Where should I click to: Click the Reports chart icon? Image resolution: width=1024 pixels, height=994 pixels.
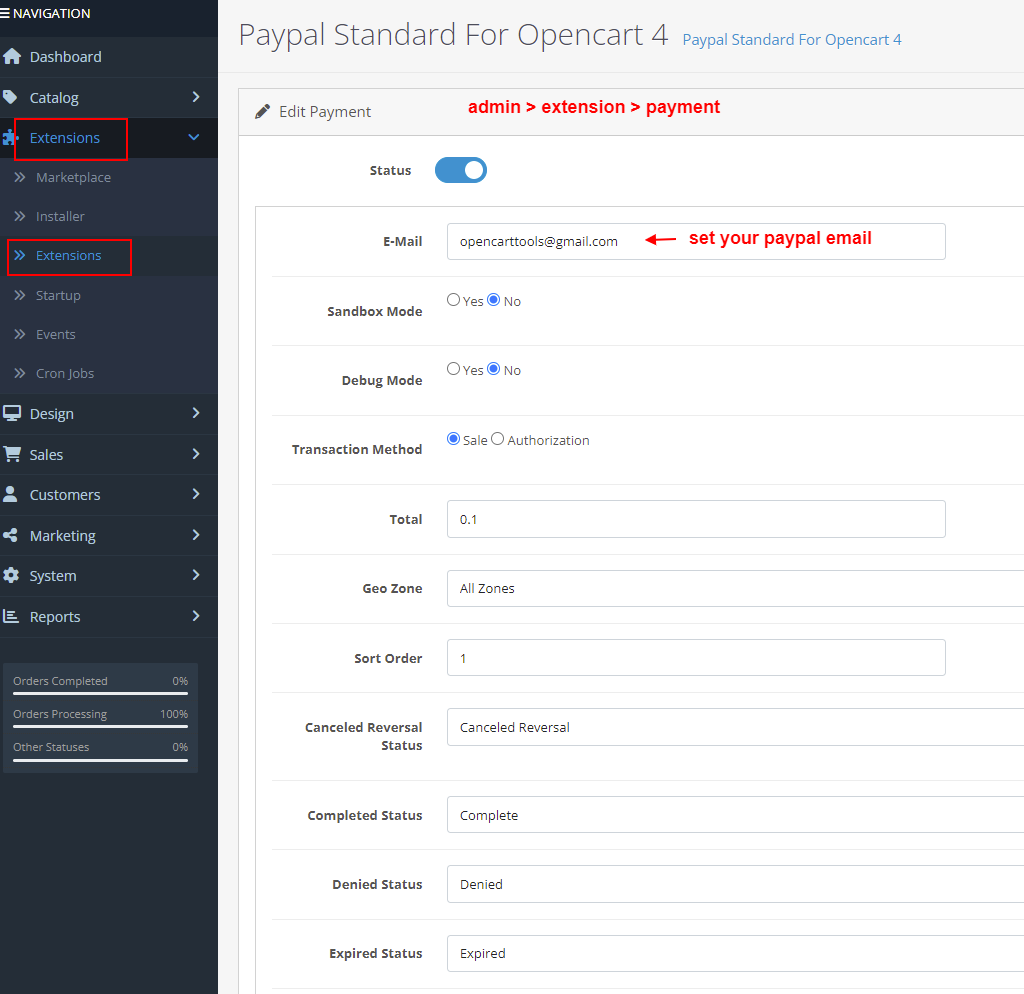tap(10, 616)
